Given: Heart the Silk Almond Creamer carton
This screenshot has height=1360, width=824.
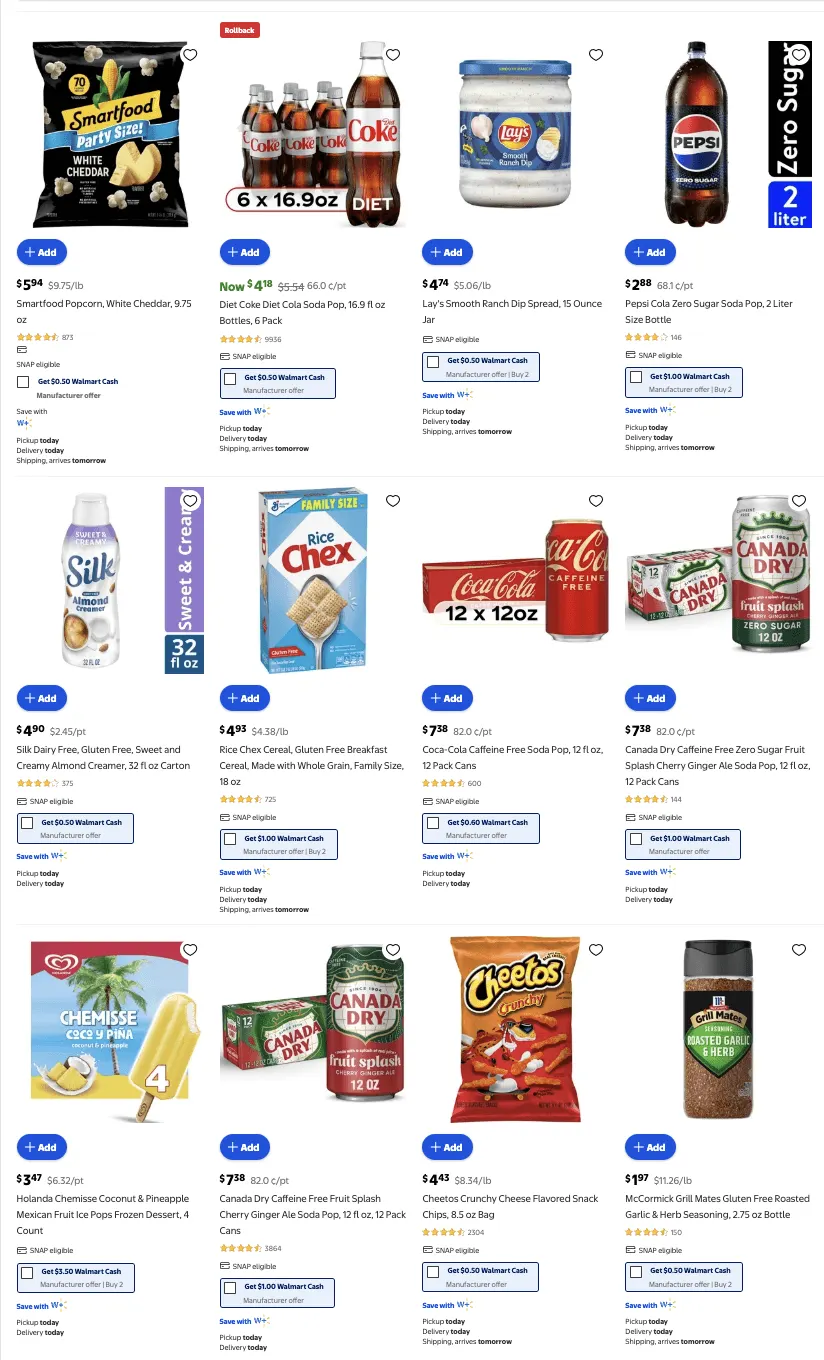Looking at the screenshot, I should [x=190, y=500].
